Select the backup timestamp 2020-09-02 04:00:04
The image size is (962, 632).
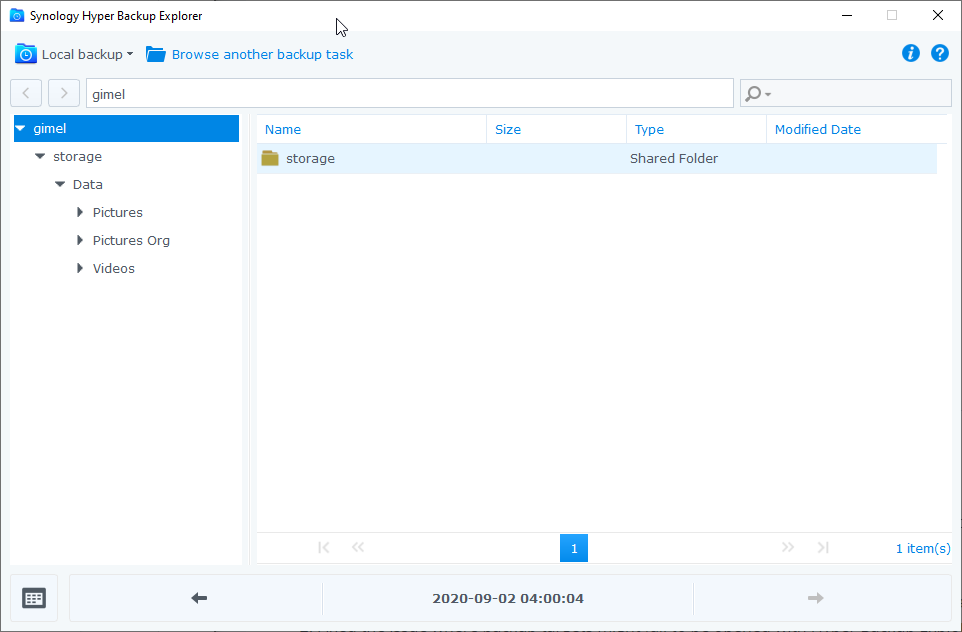[508, 598]
